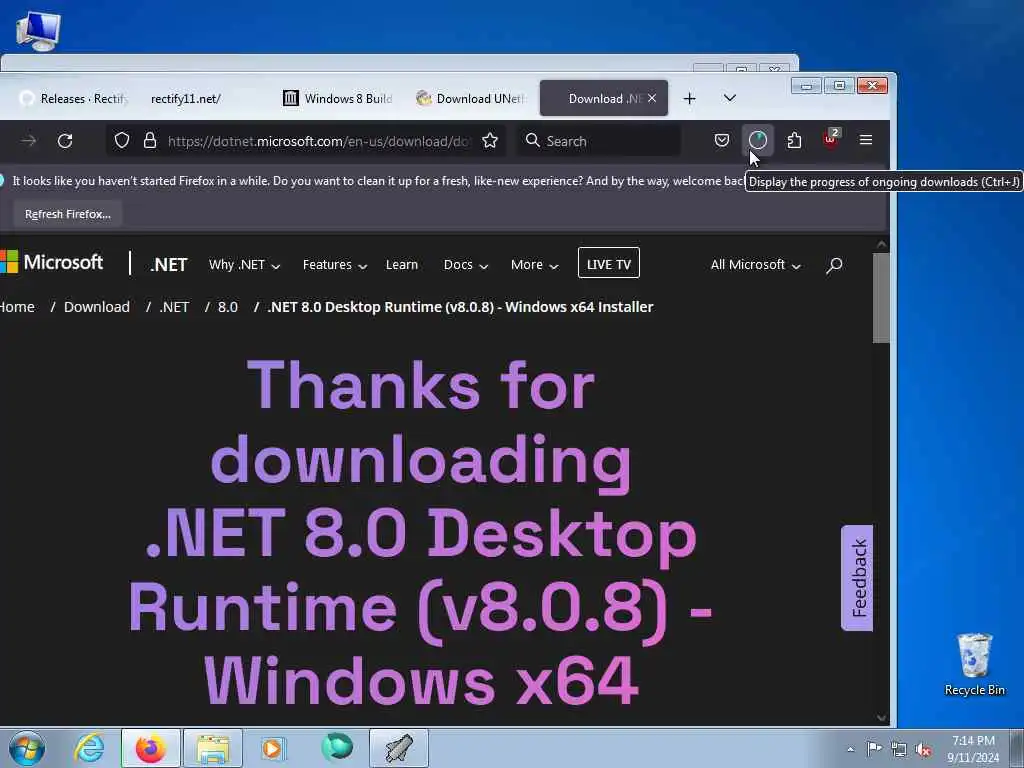Click the Firefox taskbar icon
Screen dimensions: 1024x768
pos(151,748)
